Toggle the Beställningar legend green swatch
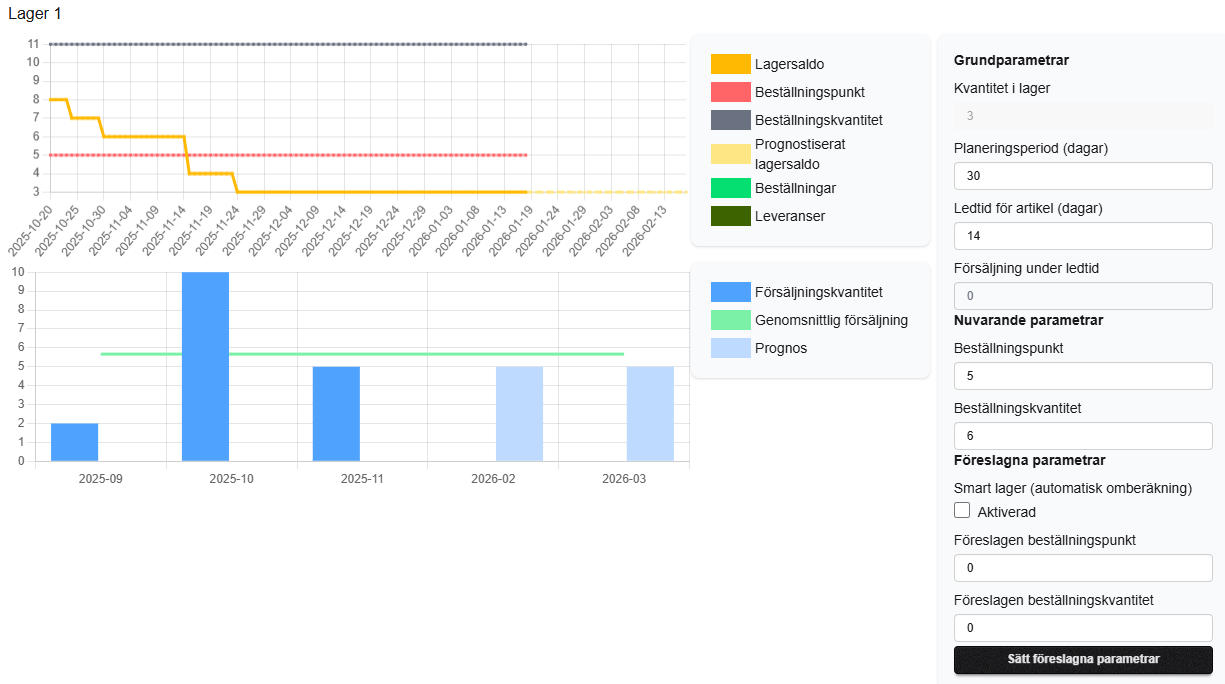Image resolution: width=1225 pixels, height=684 pixels. (730, 188)
